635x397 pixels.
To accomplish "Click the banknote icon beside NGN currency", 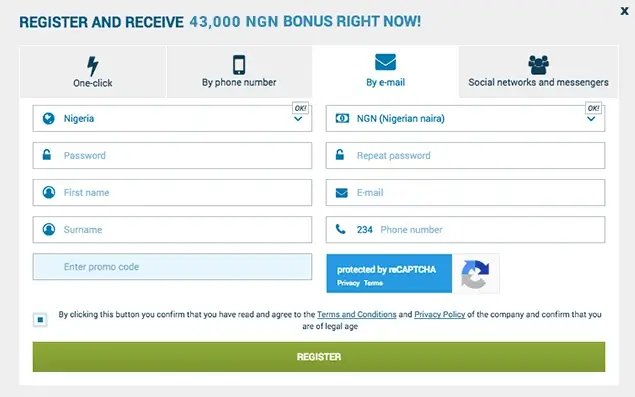I will click(342, 118).
